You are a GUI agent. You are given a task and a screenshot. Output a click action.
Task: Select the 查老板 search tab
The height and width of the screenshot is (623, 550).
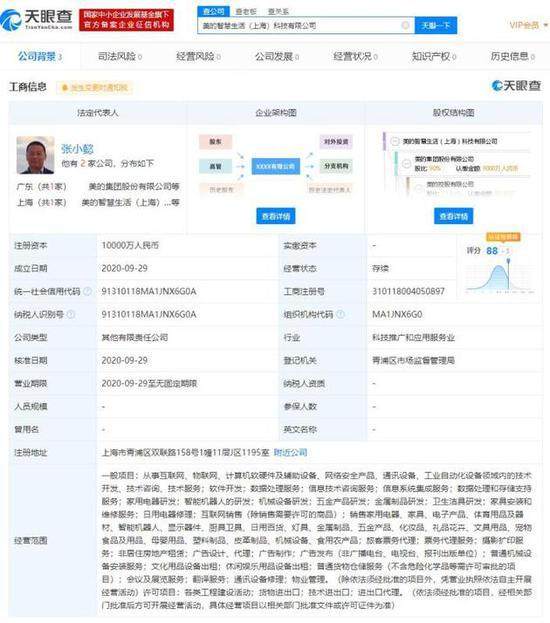pos(246,12)
